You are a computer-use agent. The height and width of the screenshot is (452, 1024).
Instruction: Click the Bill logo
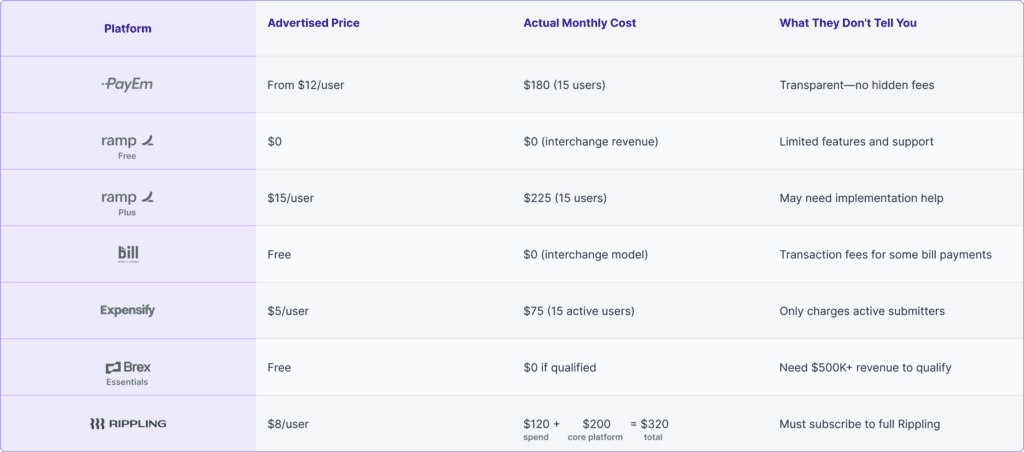coord(128,254)
